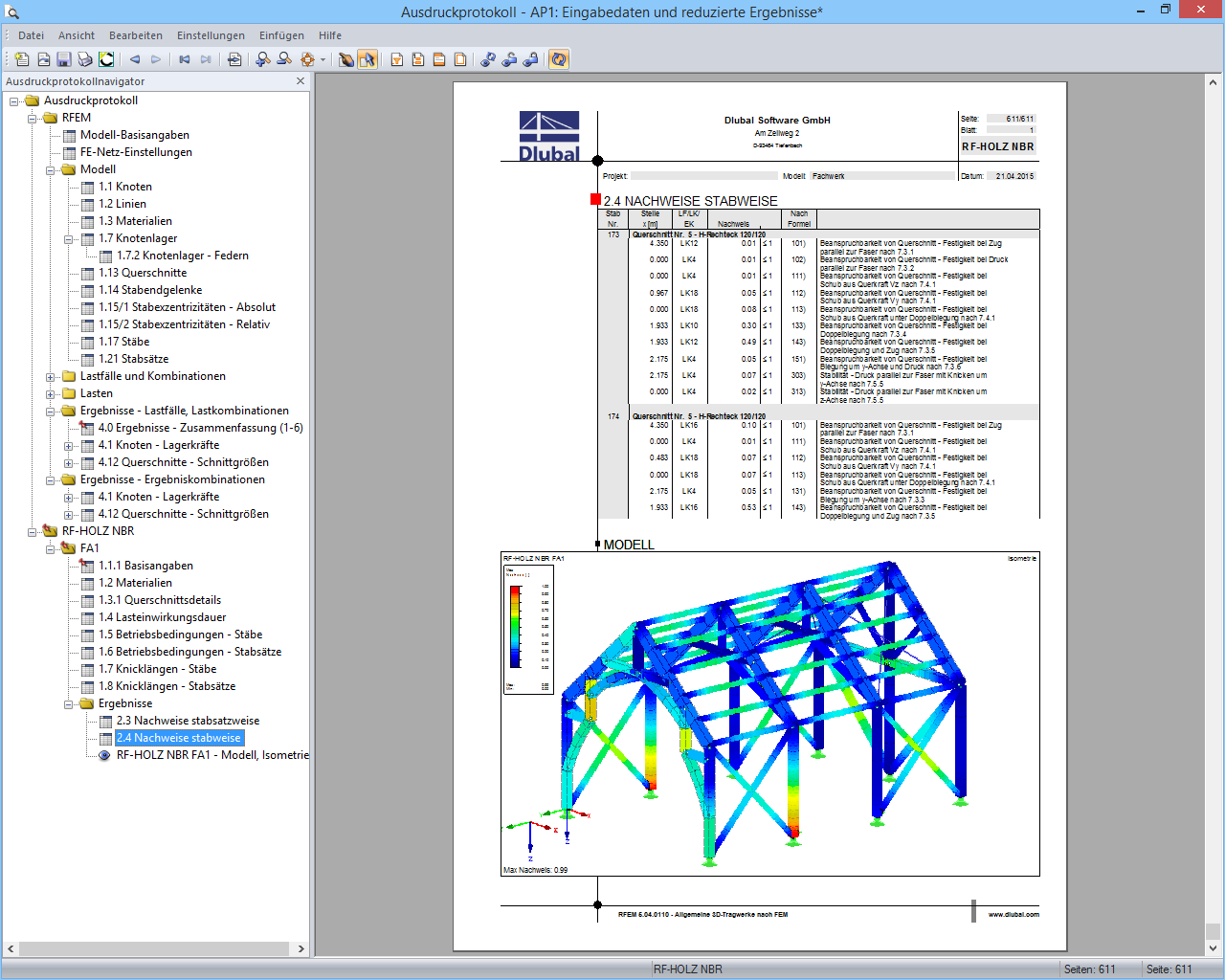The width and height of the screenshot is (1225, 980).
Task: Collapse the Ausdruckprotokoll root node
Action: coord(14,100)
